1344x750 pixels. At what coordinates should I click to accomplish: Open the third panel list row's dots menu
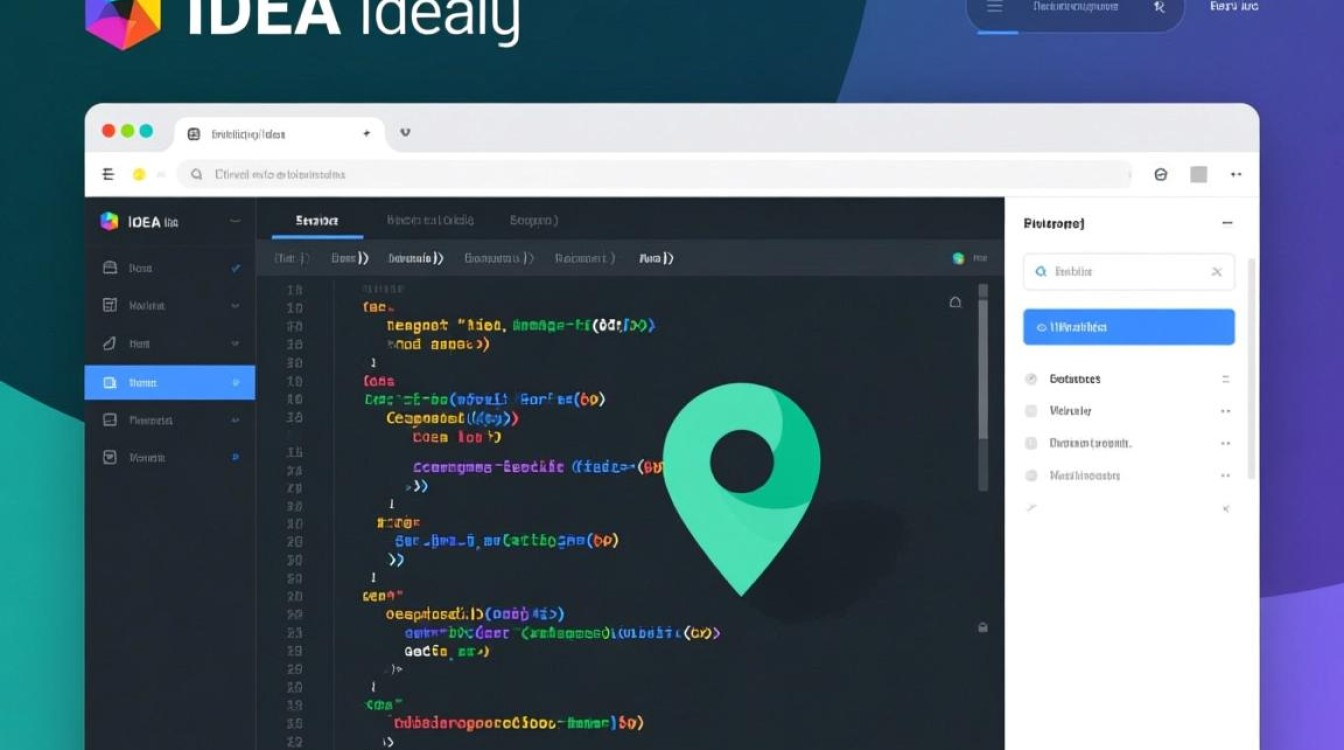pyautogui.click(x=1225, y=443)
